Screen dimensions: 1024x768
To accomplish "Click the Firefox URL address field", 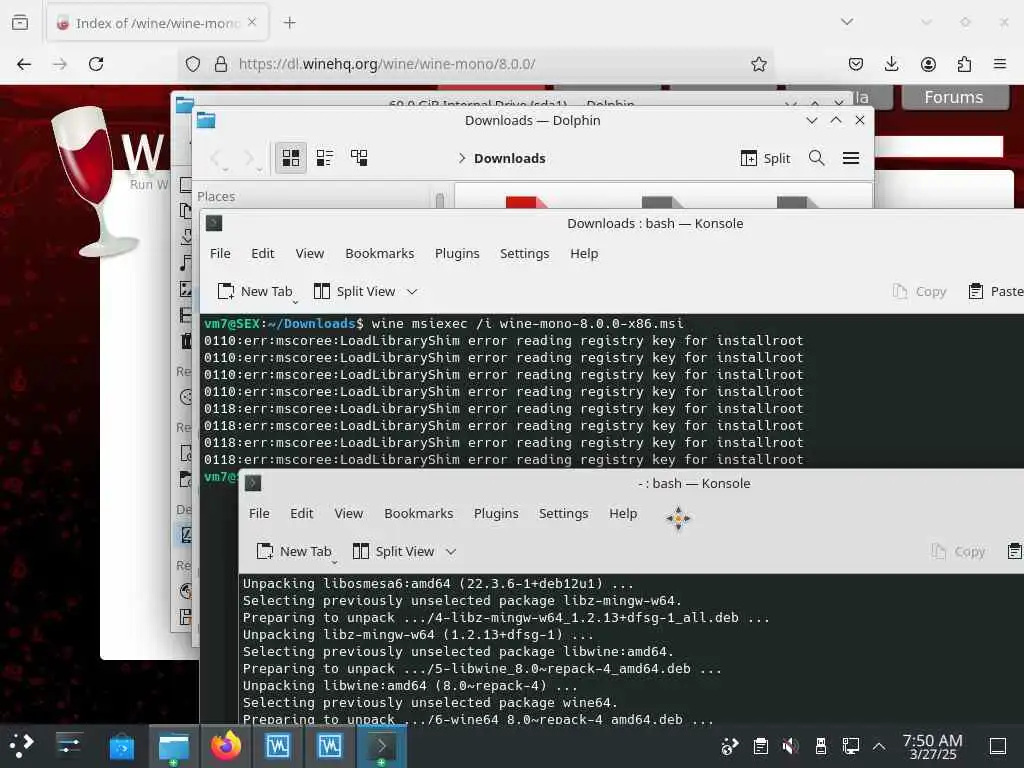I will point(477,64).
